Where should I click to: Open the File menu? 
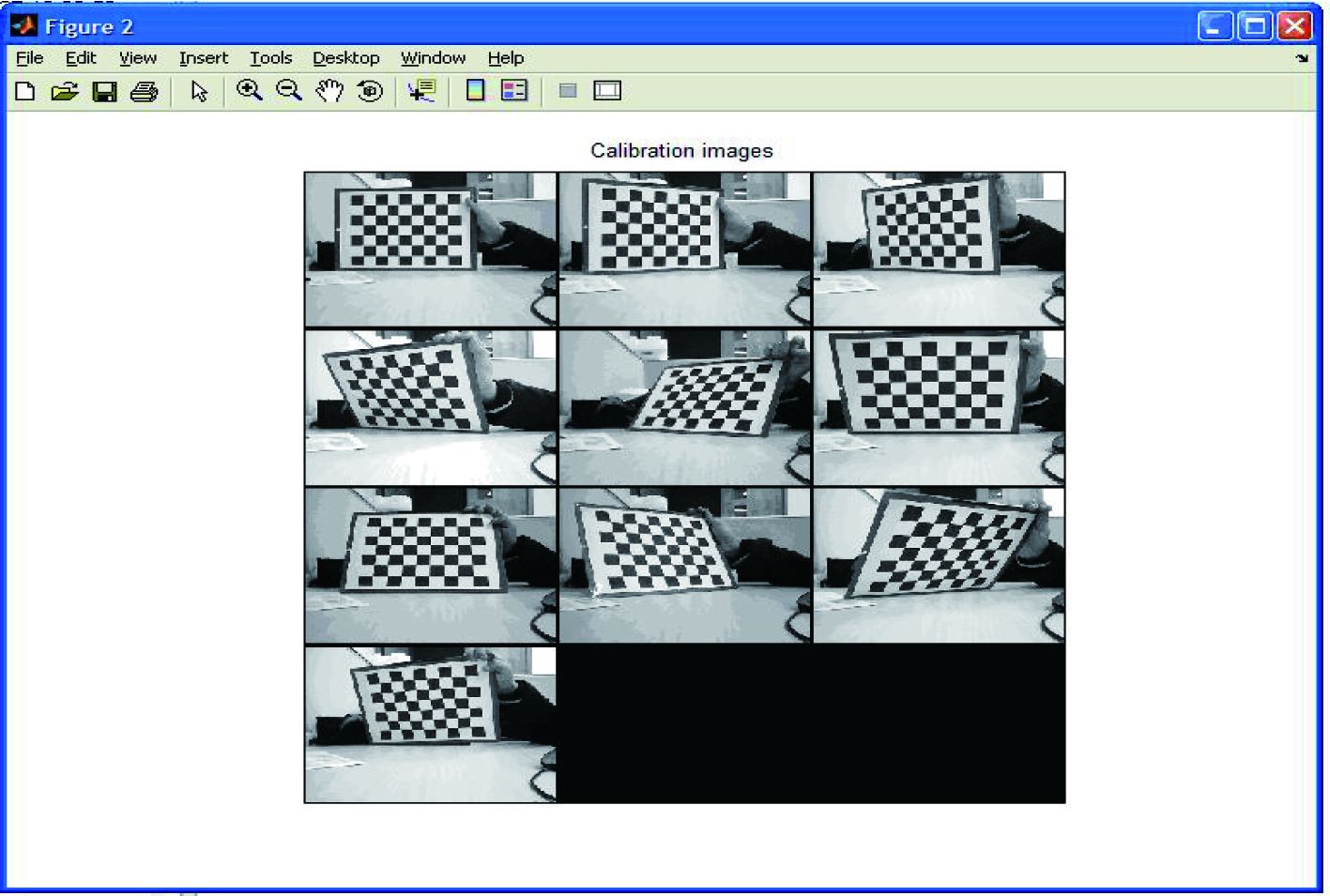(x=29, y=58)
